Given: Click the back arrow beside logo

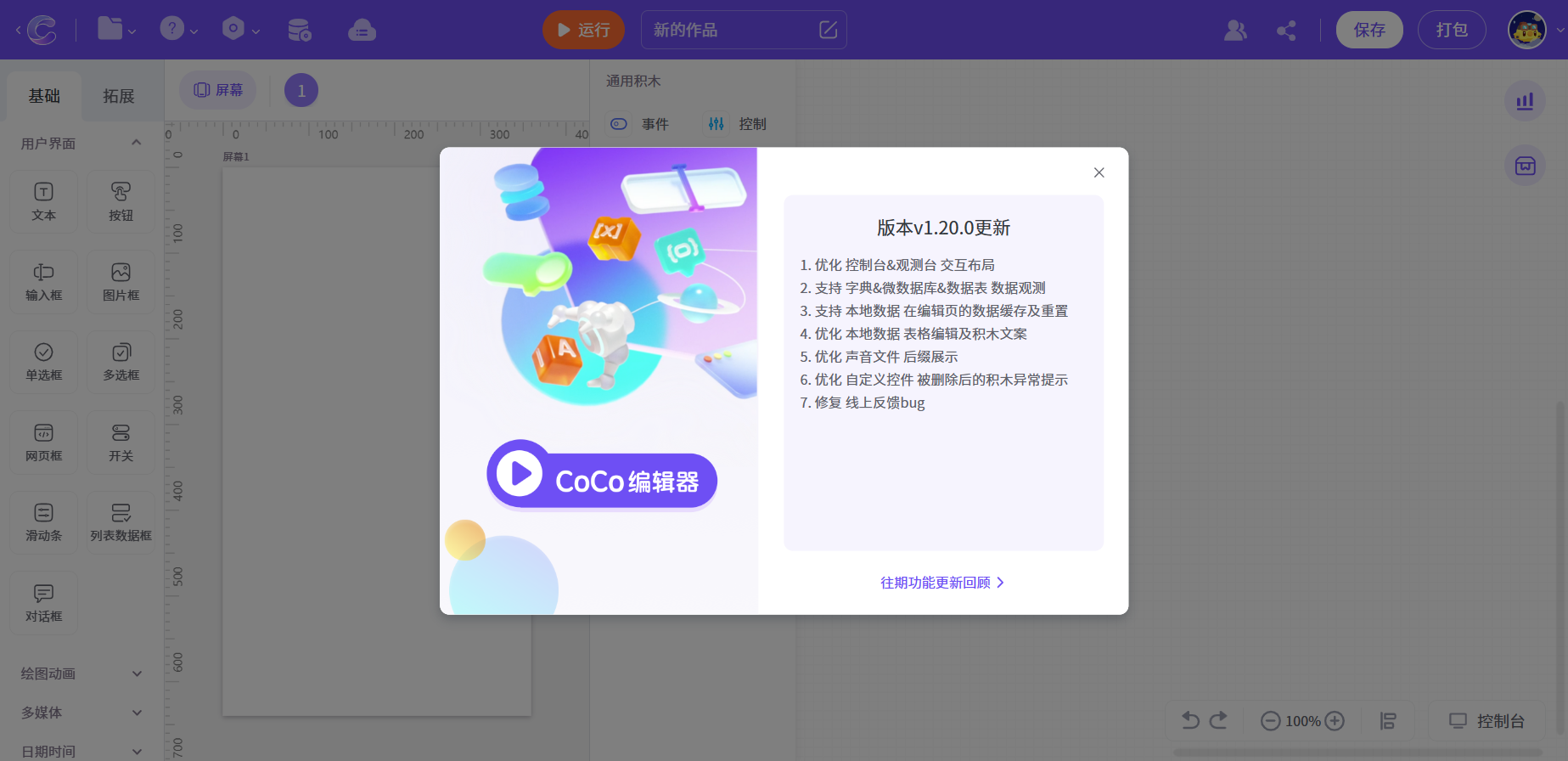Looking at the screenshot, I should click(x=18, y=30).
